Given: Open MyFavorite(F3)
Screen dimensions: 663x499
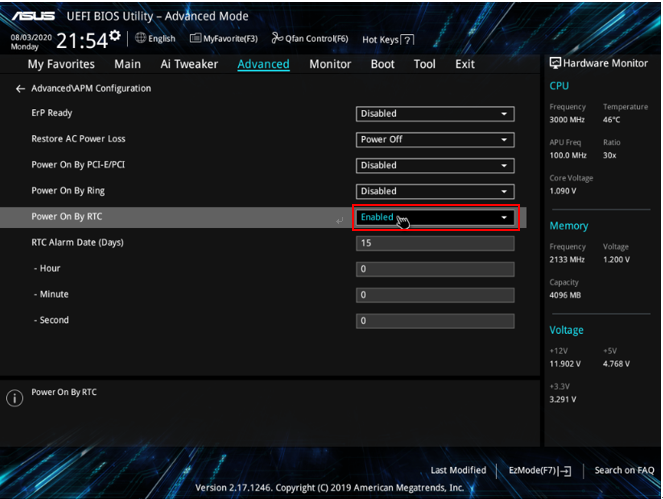Looking at the screenshot, I should pyautogui.click(x=224, y=38).
